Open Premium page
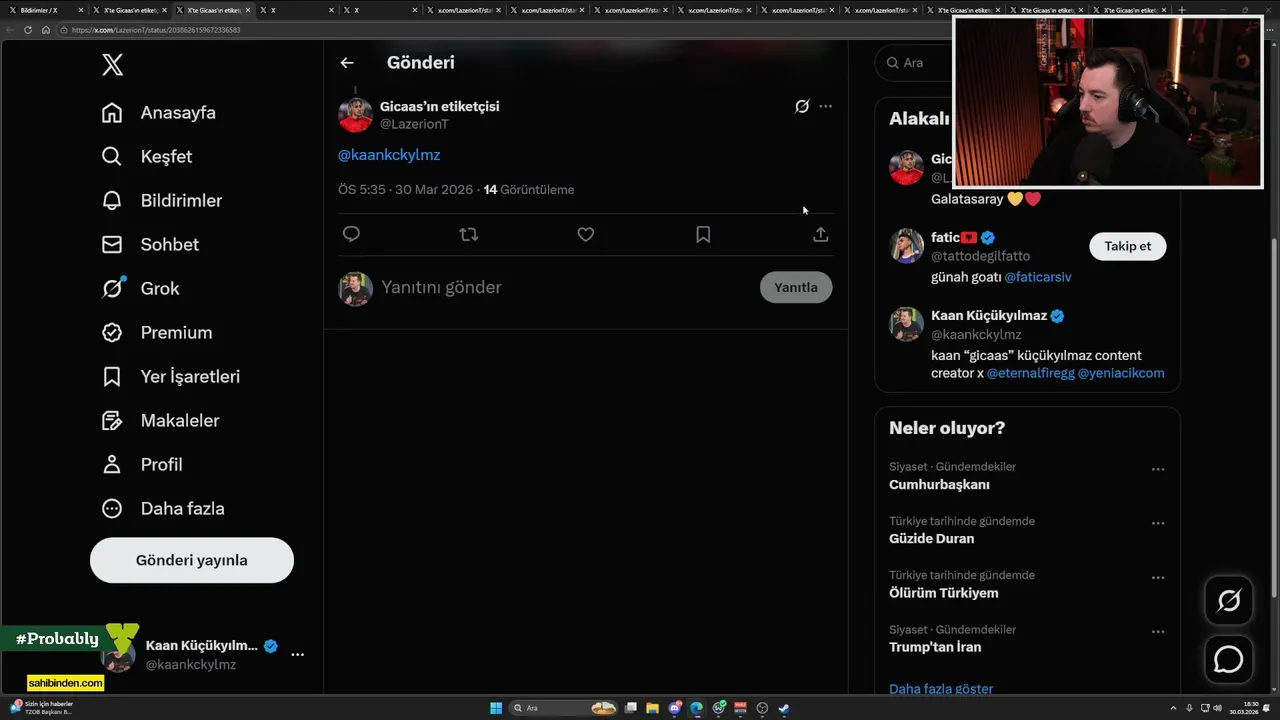 point(157,333)
